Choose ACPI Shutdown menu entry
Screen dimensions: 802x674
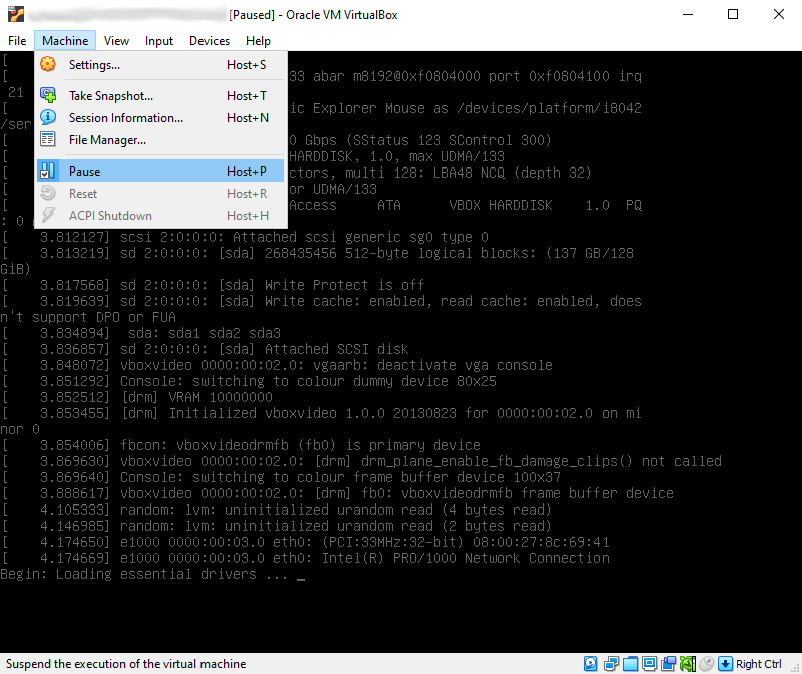pyautogui.click(x=160, y=215)
